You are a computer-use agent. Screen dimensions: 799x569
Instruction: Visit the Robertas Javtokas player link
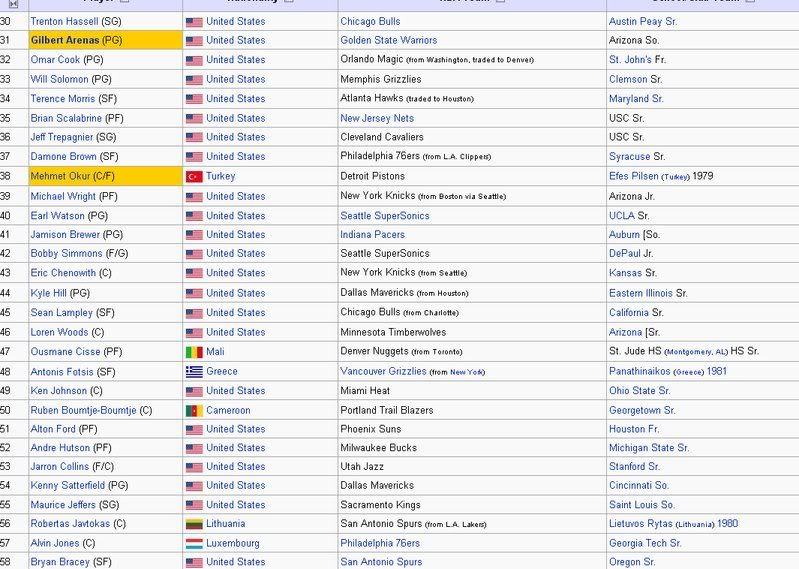pyautogui.click(x=70, y=524)
